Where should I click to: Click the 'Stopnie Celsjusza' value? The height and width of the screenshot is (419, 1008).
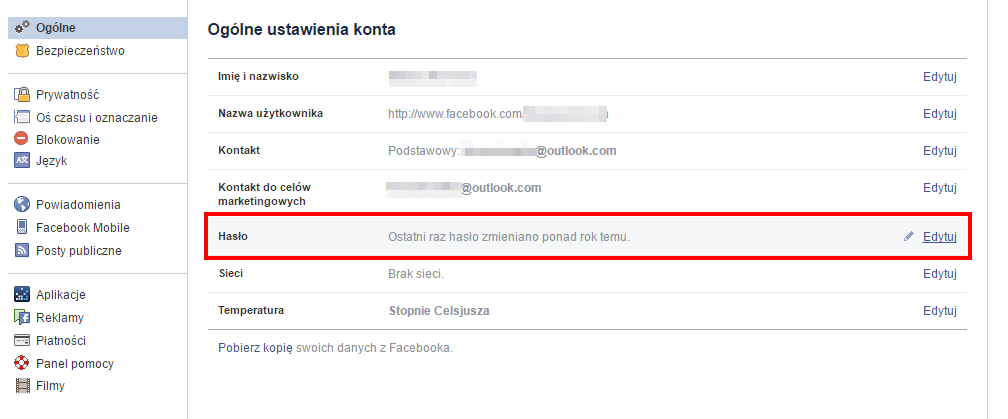[x=439, y=311]
